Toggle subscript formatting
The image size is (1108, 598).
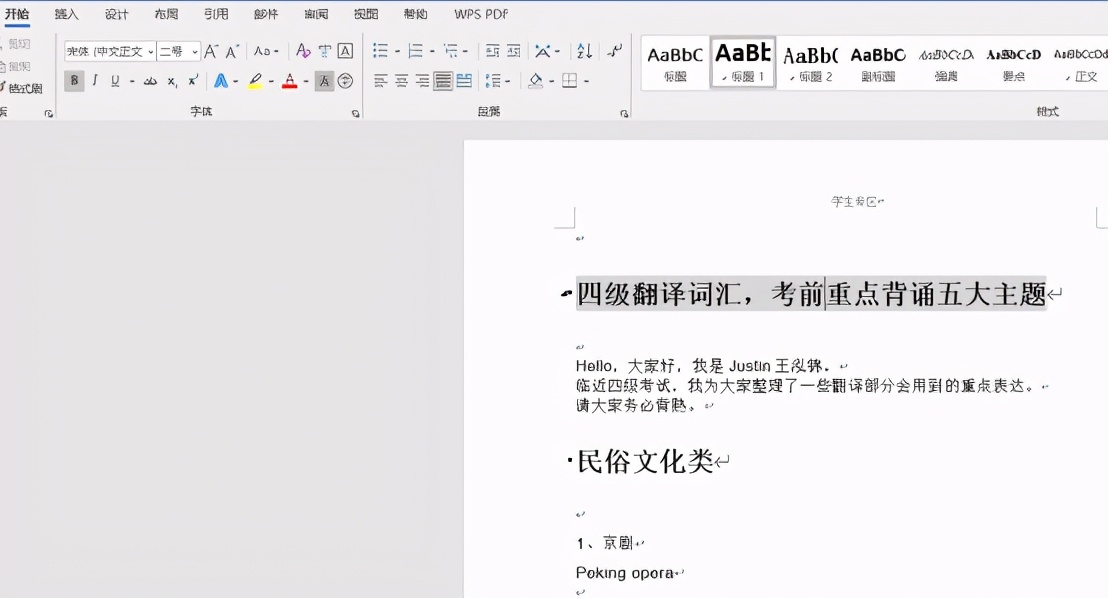pyautogui.click(x=171, y=81)
